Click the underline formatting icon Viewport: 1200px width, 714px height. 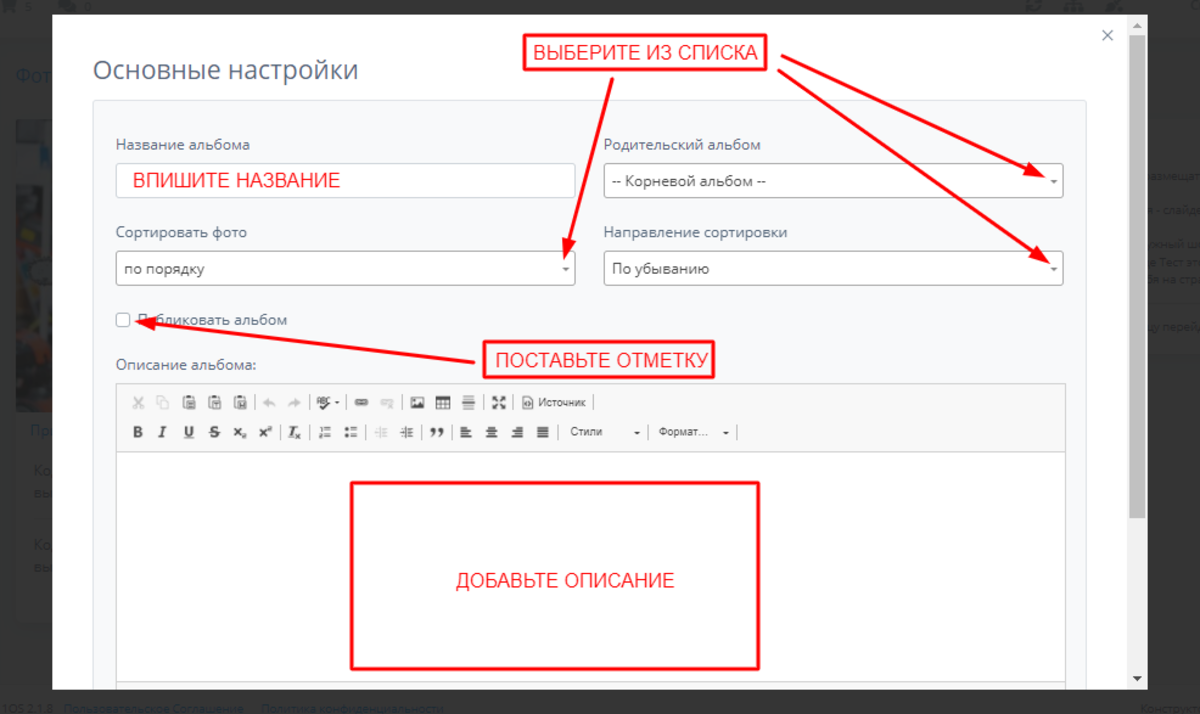pyautogui.click(x=188, y=432)
